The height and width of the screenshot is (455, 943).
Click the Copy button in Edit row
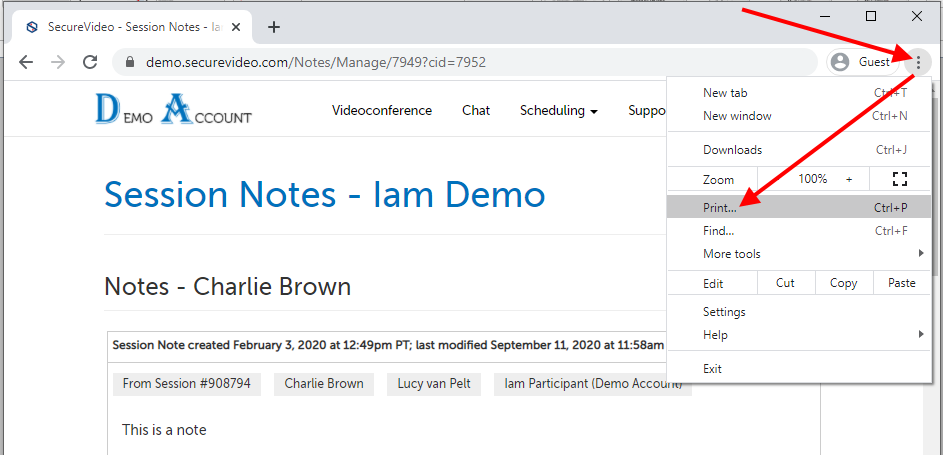843,283
